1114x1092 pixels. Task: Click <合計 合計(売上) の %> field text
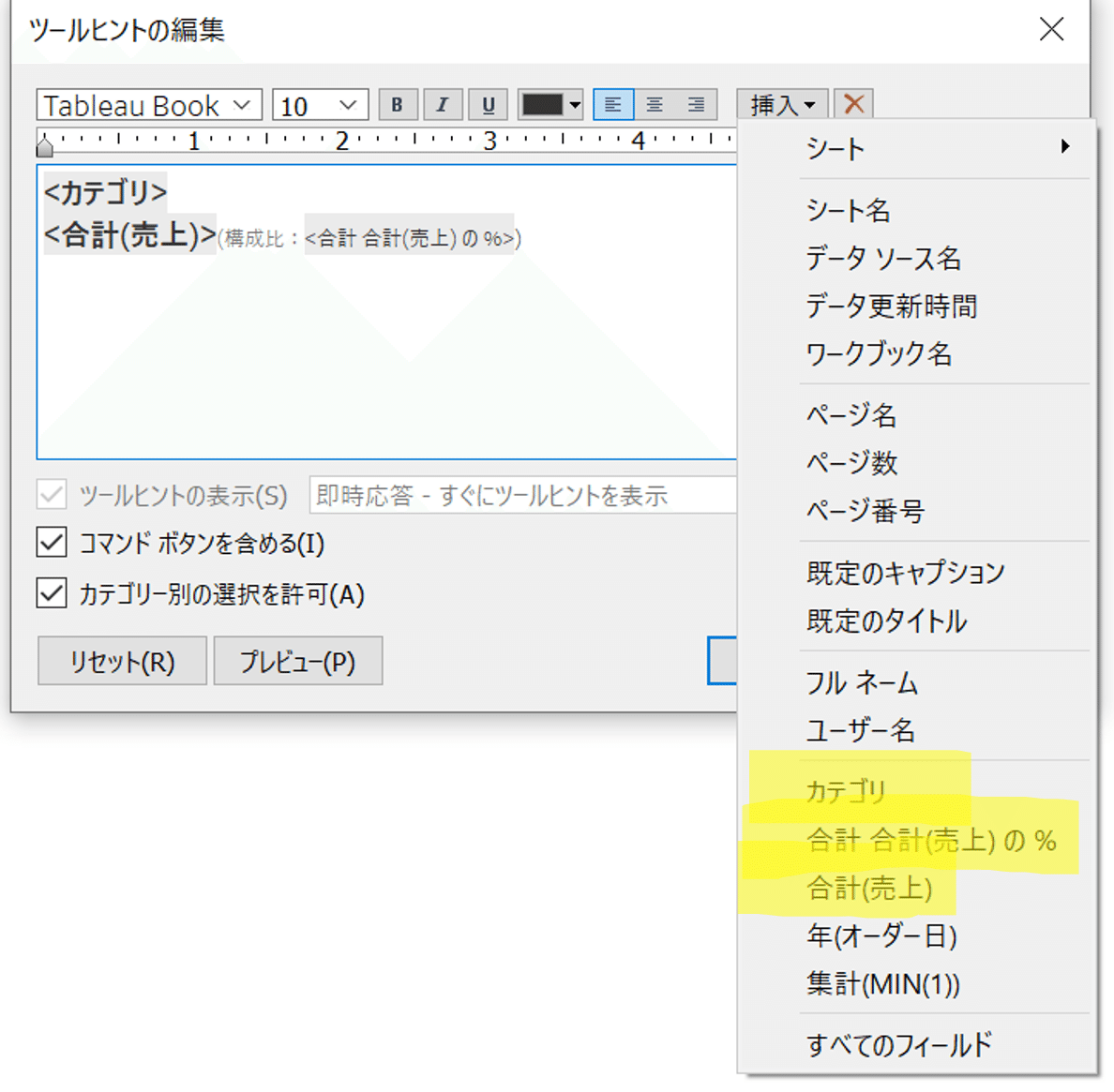(x=409, y=238)
